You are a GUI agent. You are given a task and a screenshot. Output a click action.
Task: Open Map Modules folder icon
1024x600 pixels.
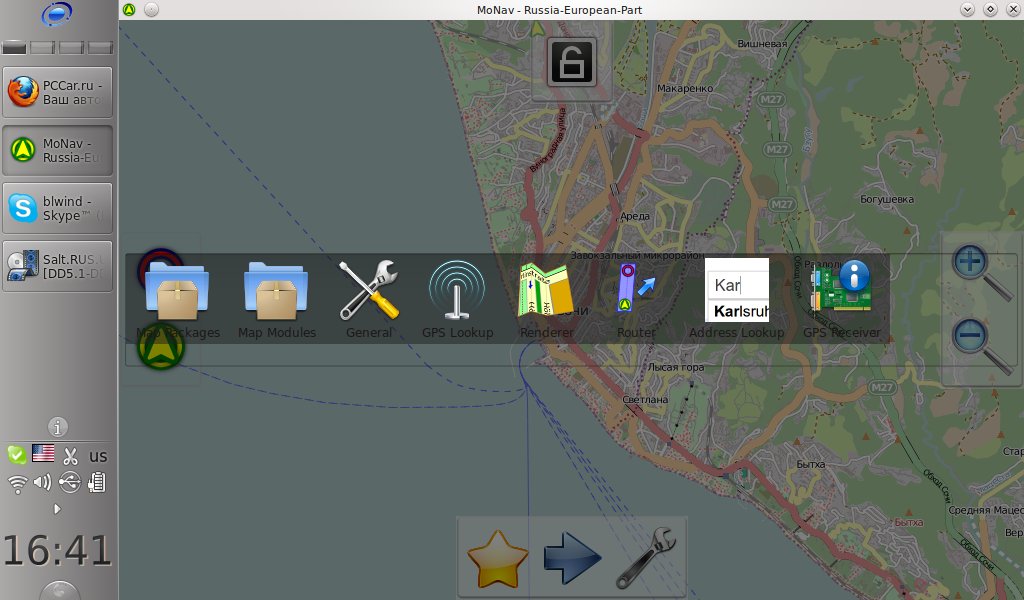[276, 292]
